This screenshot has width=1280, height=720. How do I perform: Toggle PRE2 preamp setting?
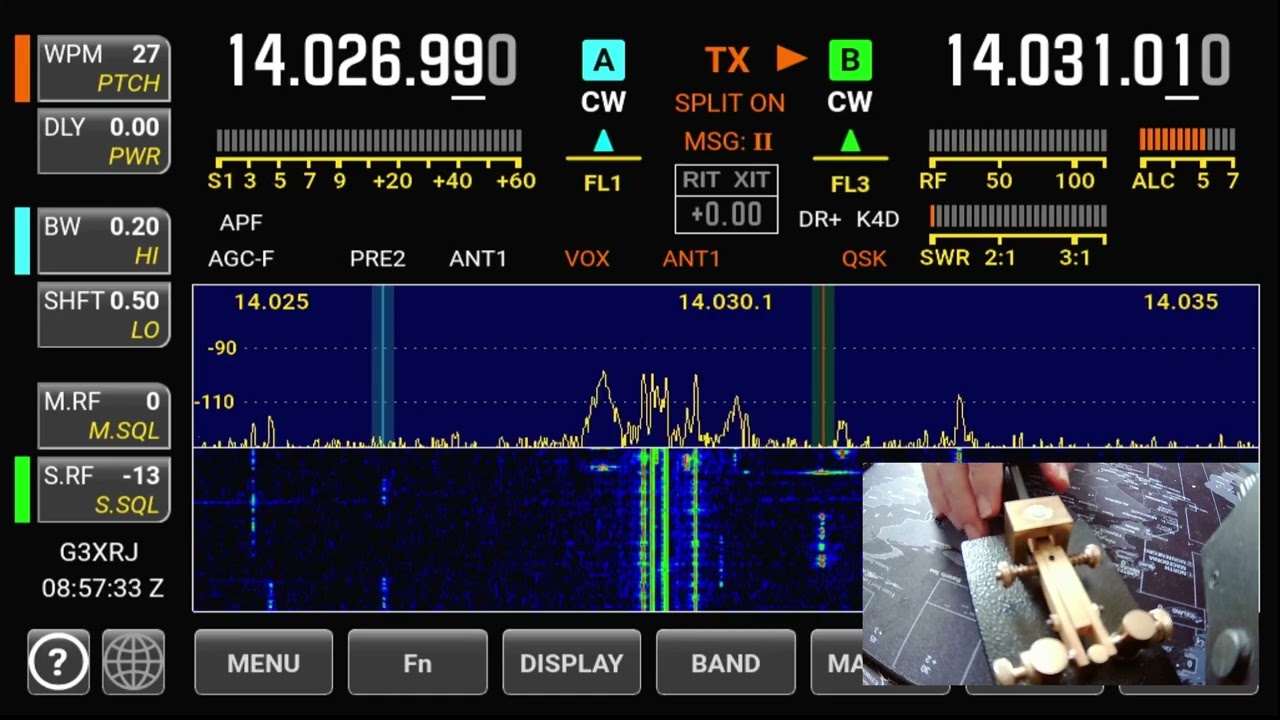tap(377, 259)
